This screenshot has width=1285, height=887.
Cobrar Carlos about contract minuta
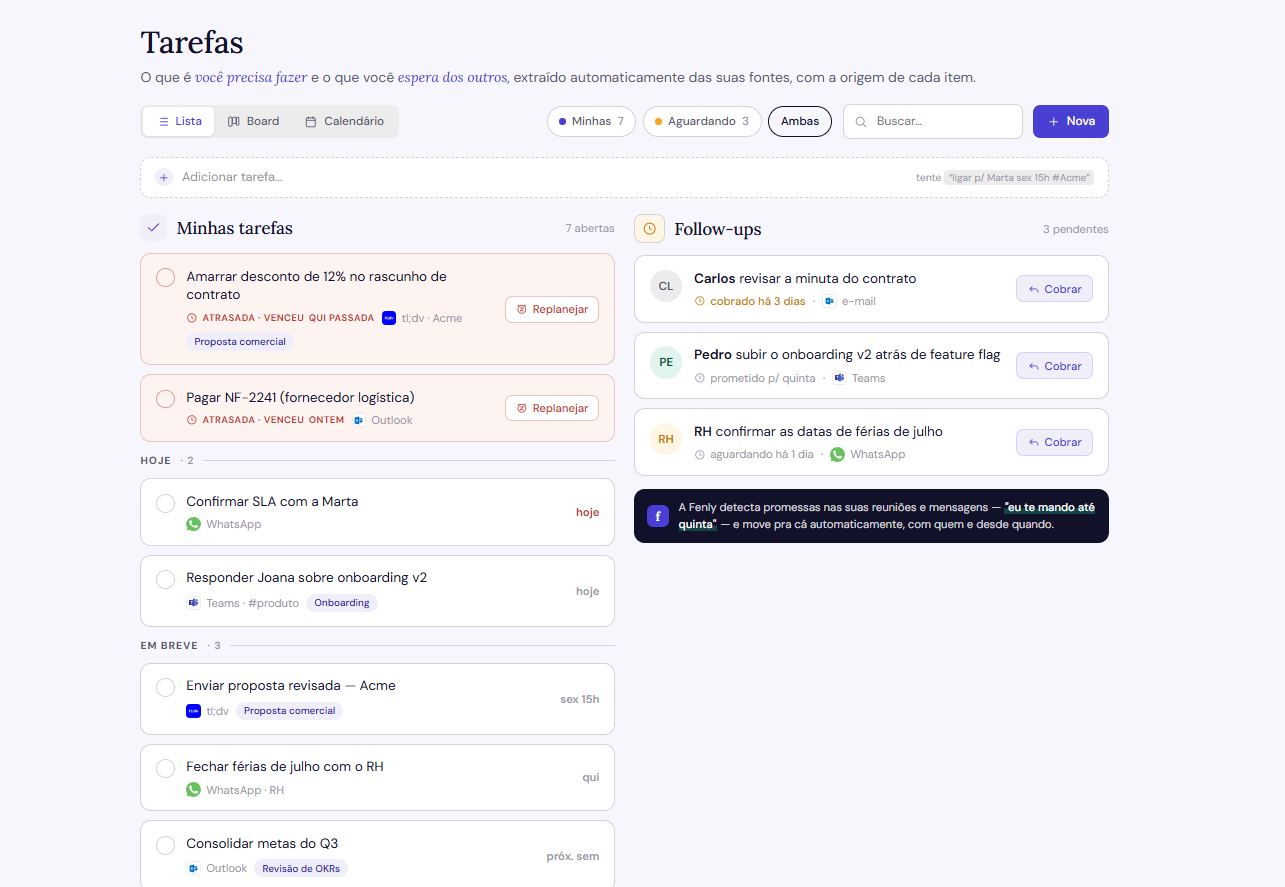pyautogui.click(x=1054, y=289)
